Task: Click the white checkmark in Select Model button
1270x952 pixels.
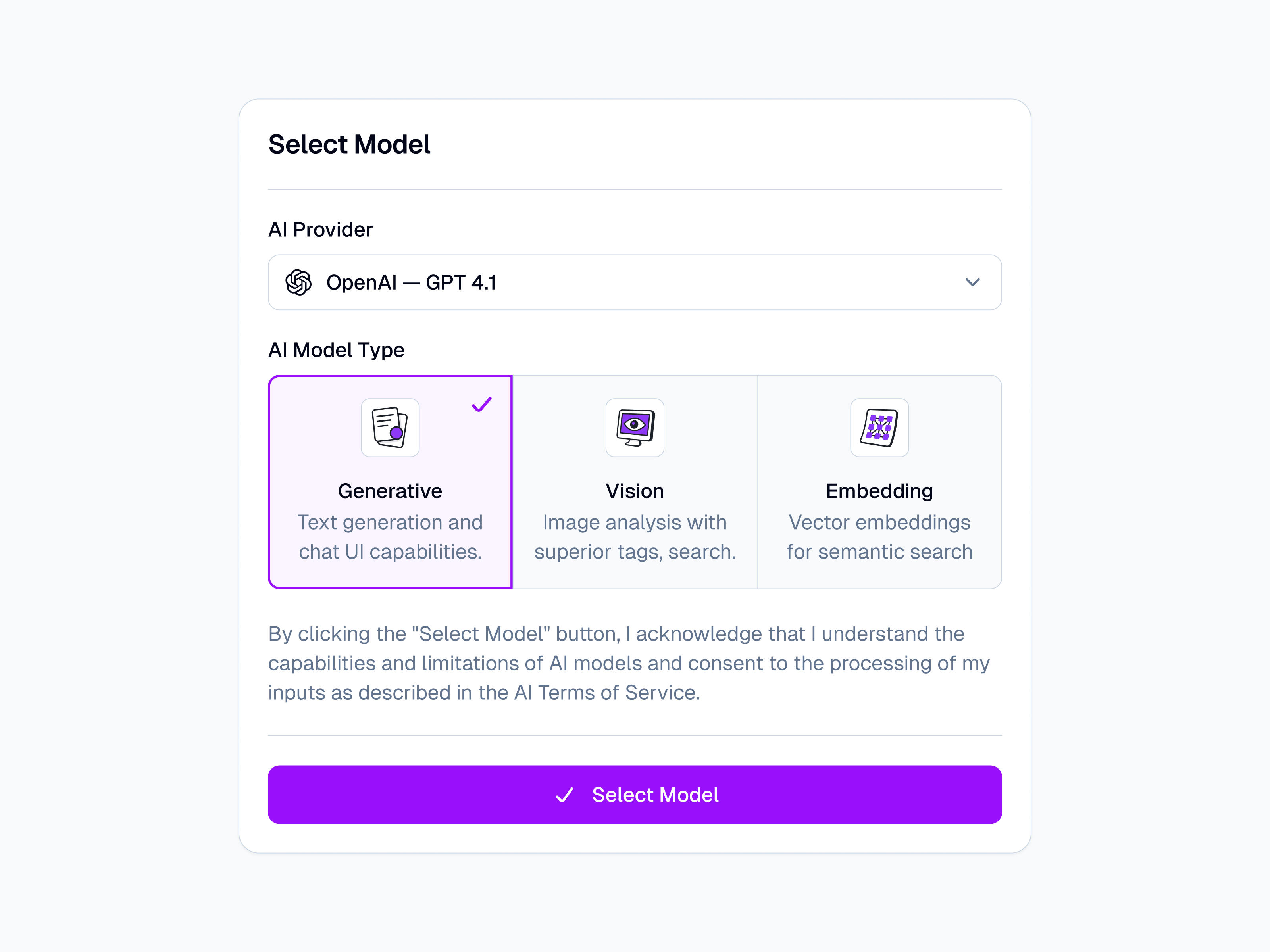Action: (564, 795)
